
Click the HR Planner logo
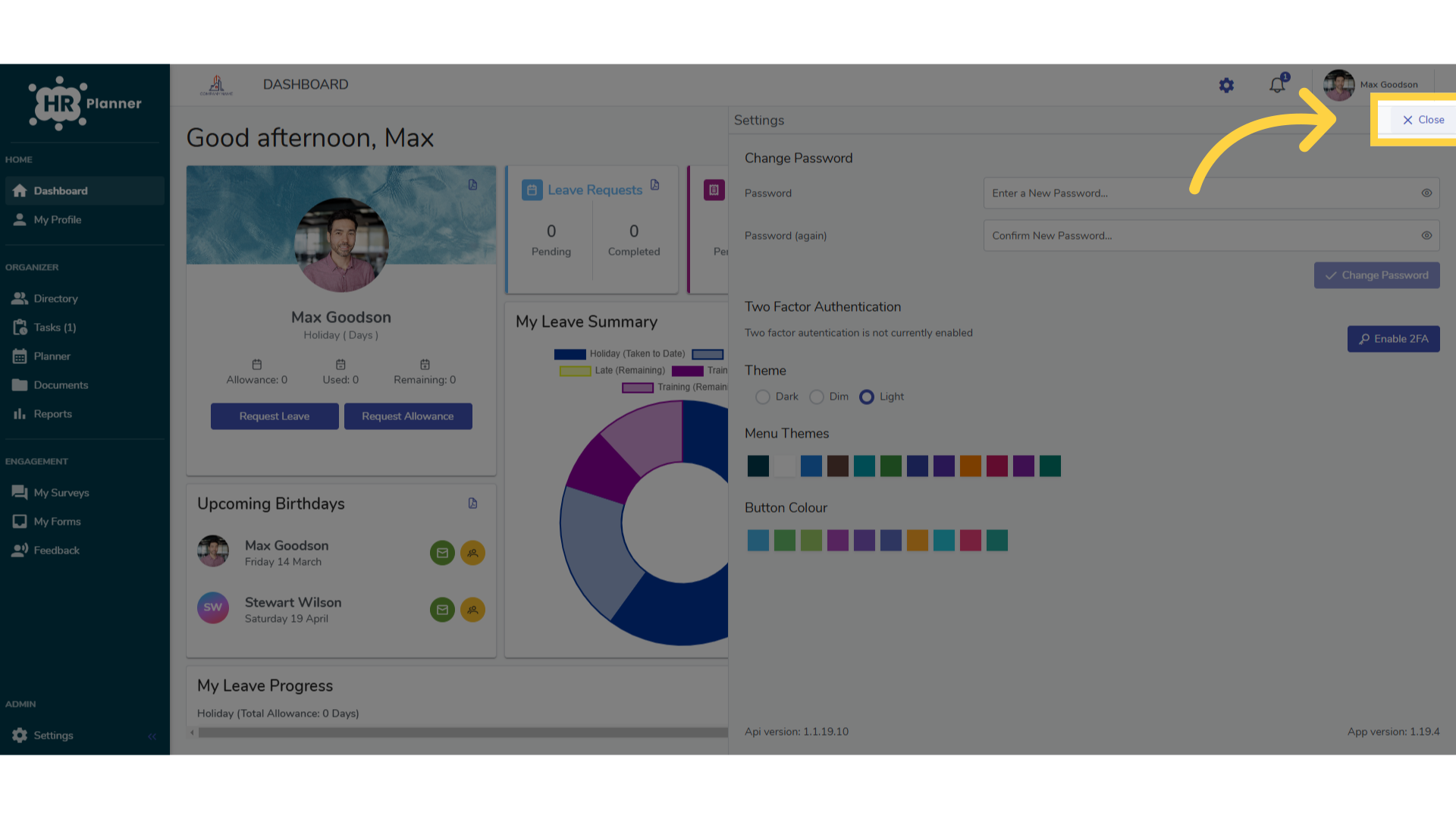pos(85,103)
